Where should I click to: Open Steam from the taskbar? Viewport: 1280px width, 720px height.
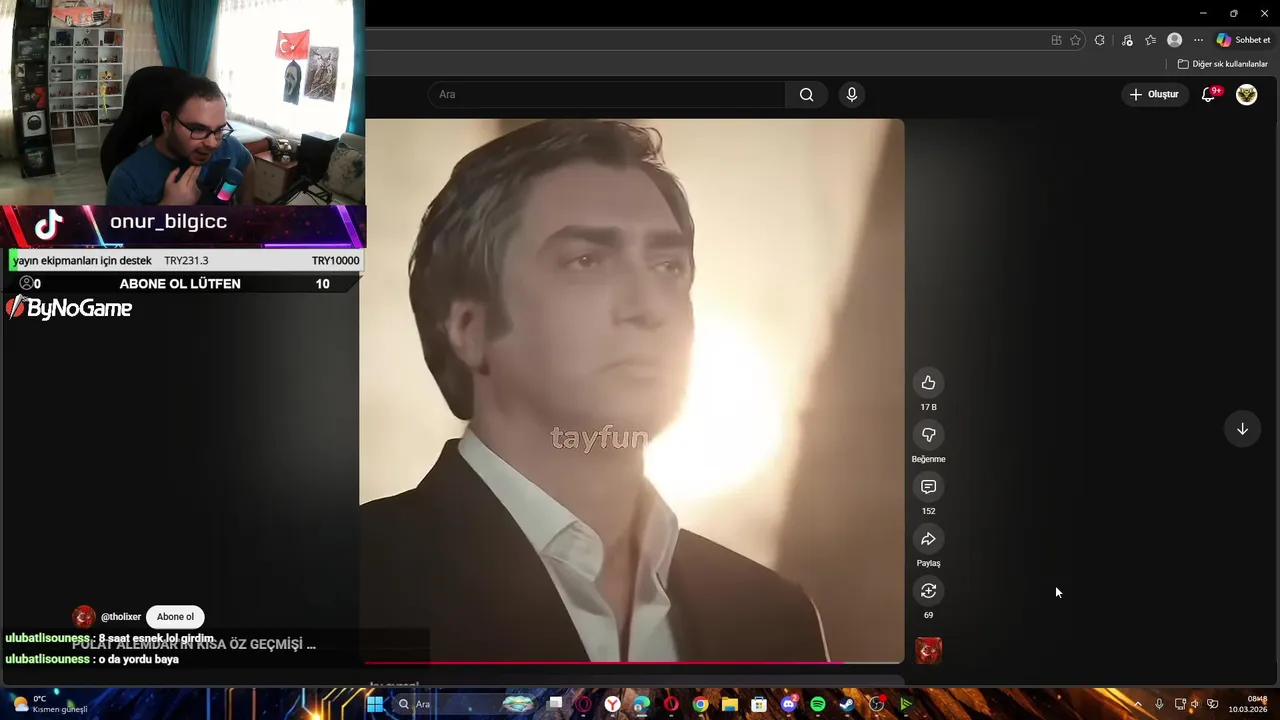[847, 704]
